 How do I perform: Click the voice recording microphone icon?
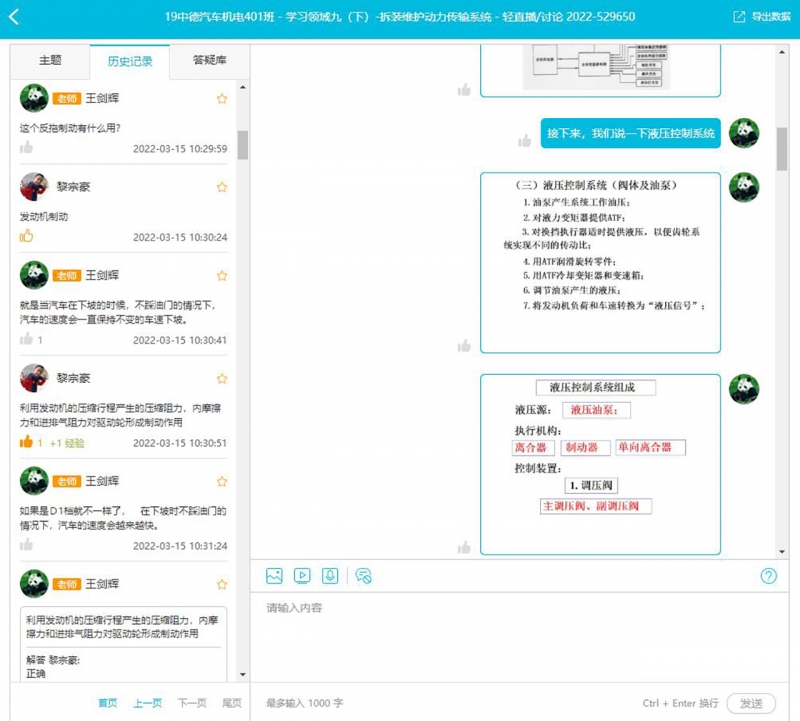click(x=330, y=576)
